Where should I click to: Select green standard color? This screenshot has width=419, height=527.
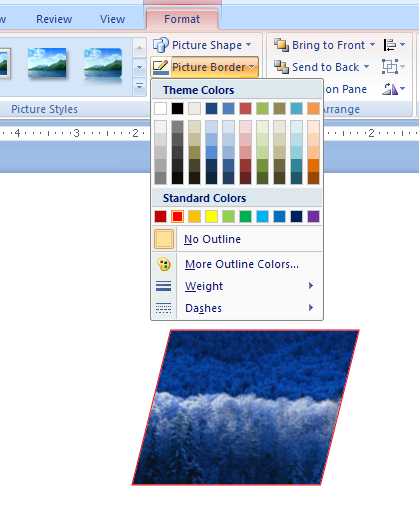[x=246, y=216]
